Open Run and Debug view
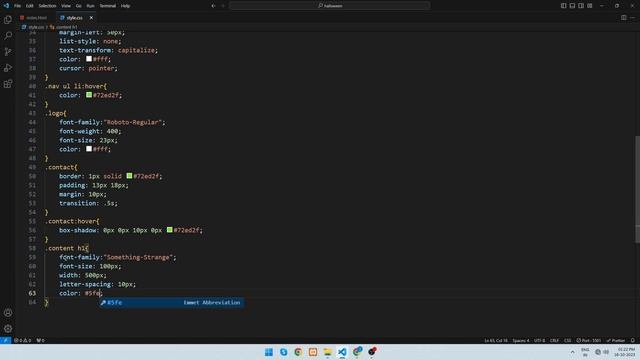The width and height of the screenshot is (640, 360). coord(8,68)
